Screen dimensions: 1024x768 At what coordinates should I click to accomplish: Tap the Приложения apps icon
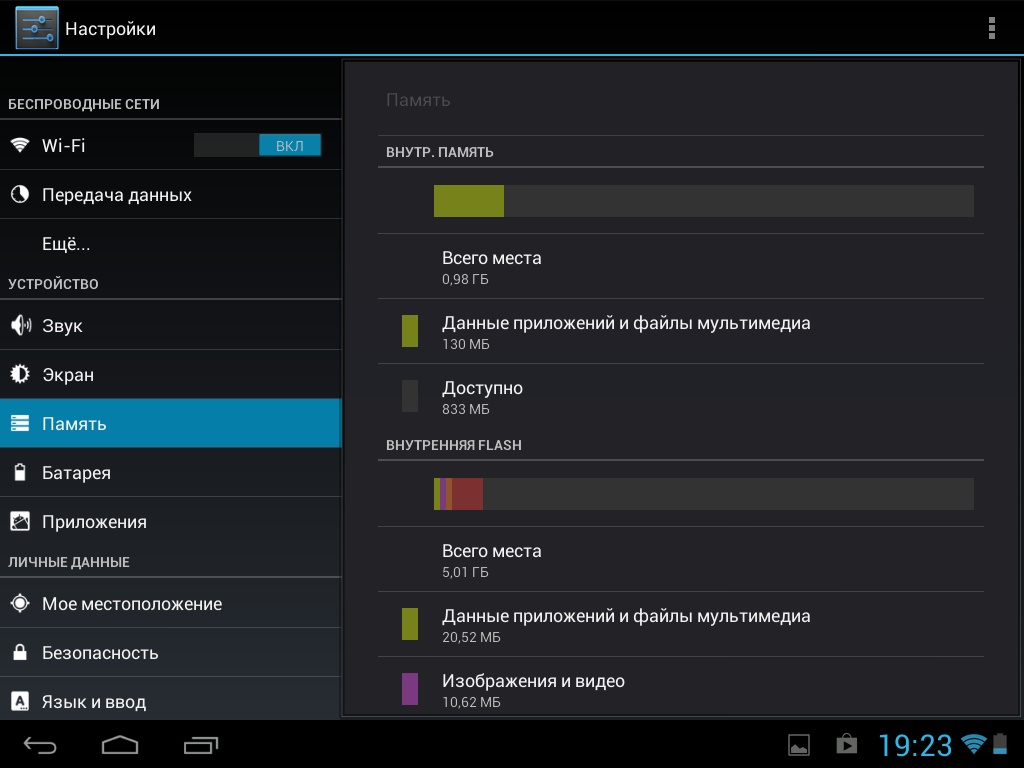(20, 522)
